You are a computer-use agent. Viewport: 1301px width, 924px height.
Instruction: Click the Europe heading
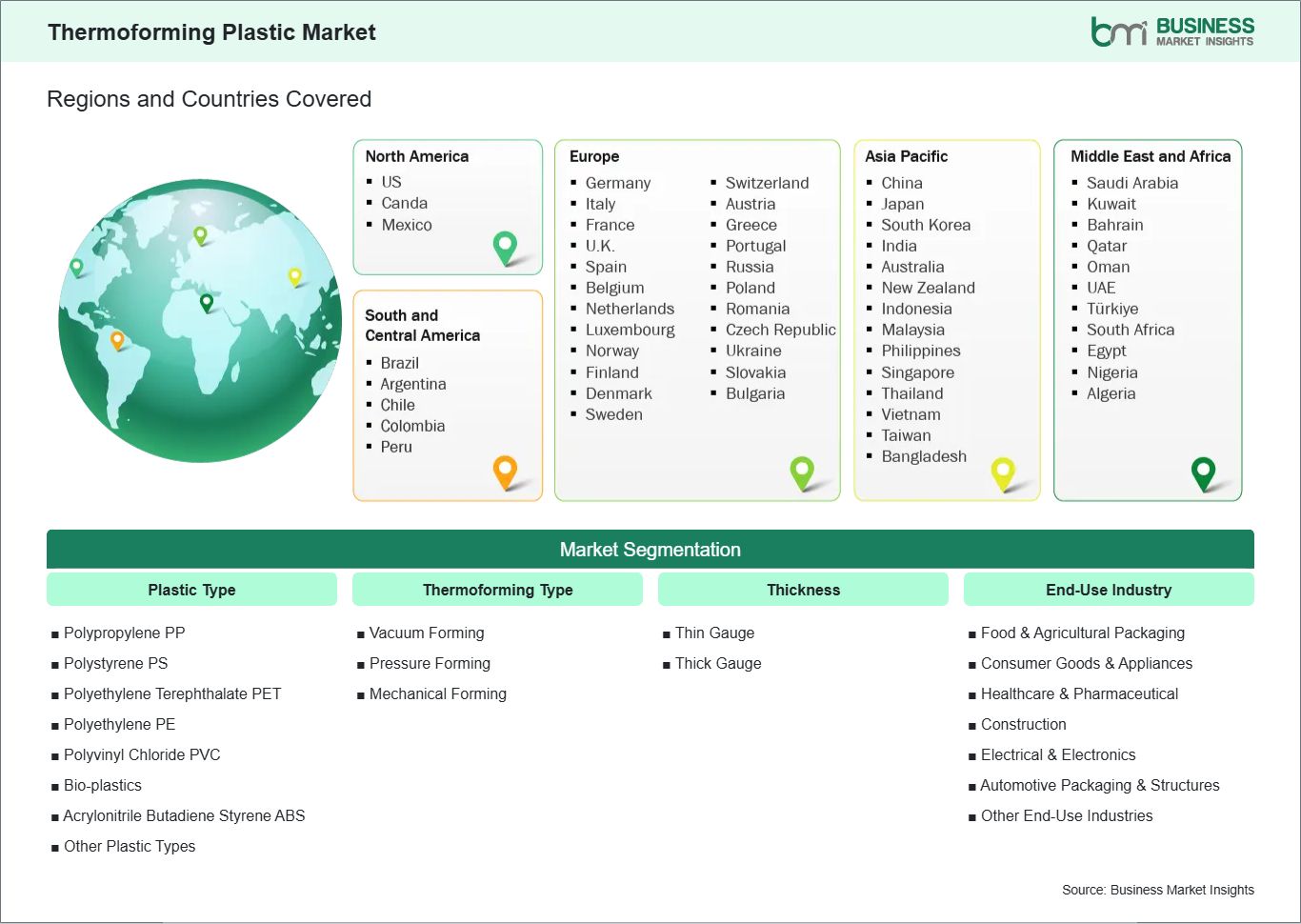594,156
